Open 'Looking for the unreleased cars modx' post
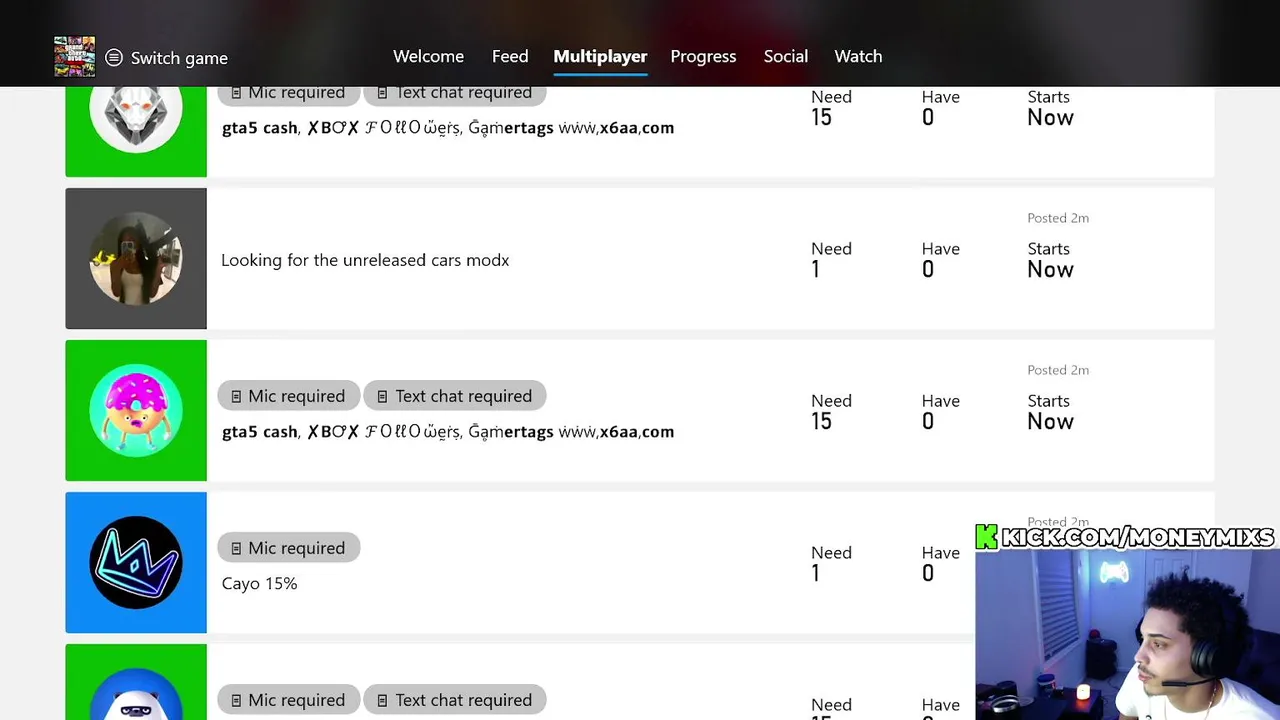Viewport: 1280px width, 720px height. click(365, 260)
